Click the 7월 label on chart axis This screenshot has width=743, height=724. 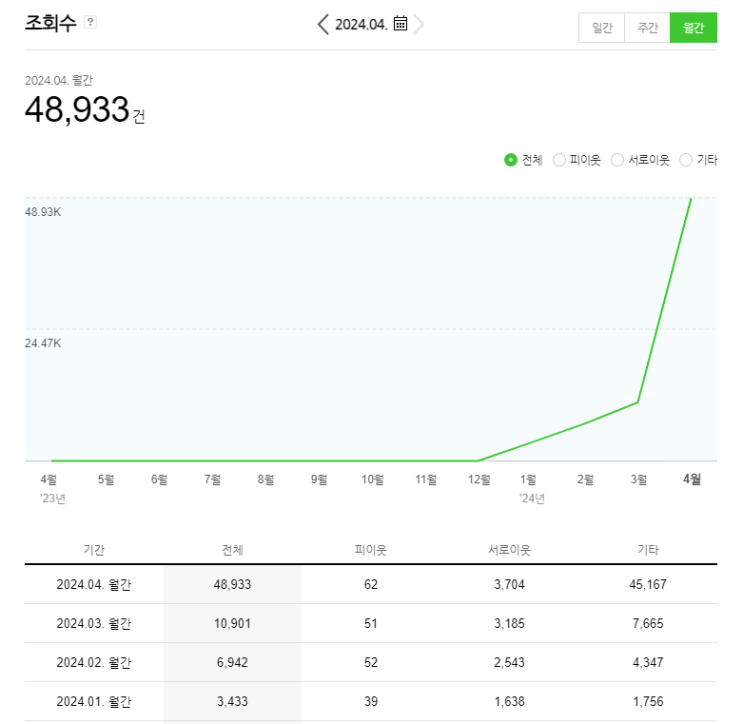coord(212,480)
